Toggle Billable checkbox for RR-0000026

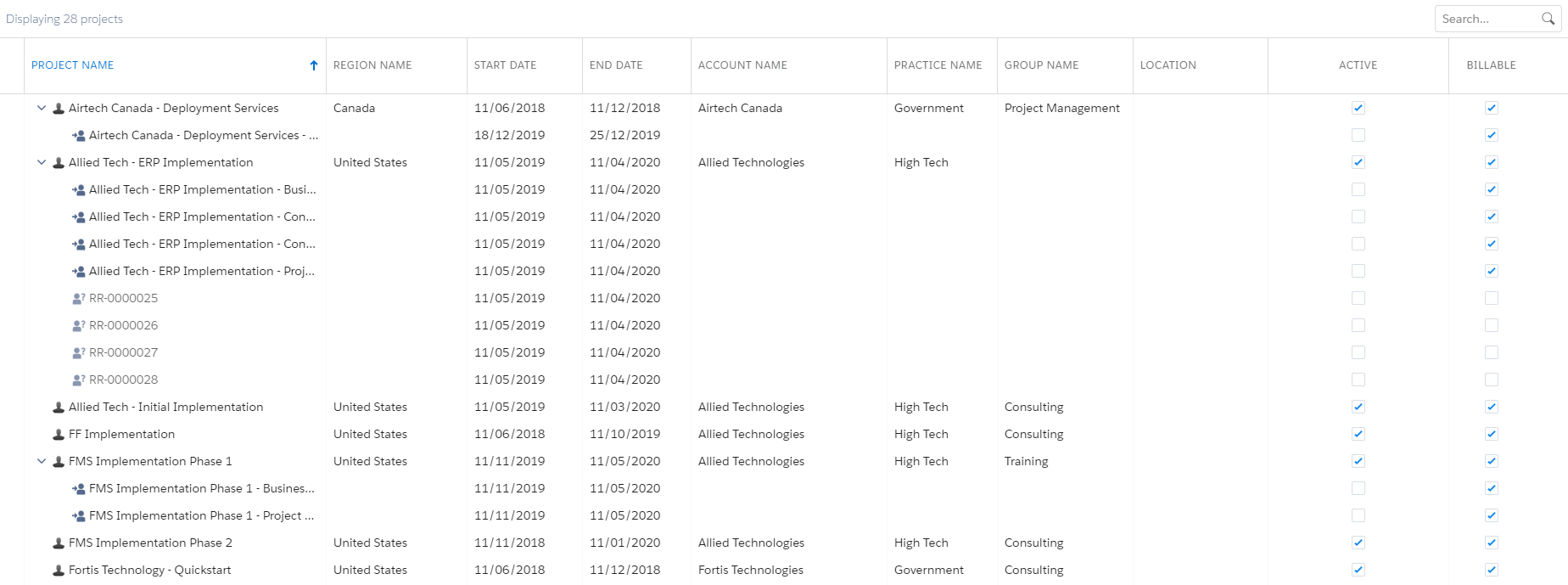pos(1492,325)
